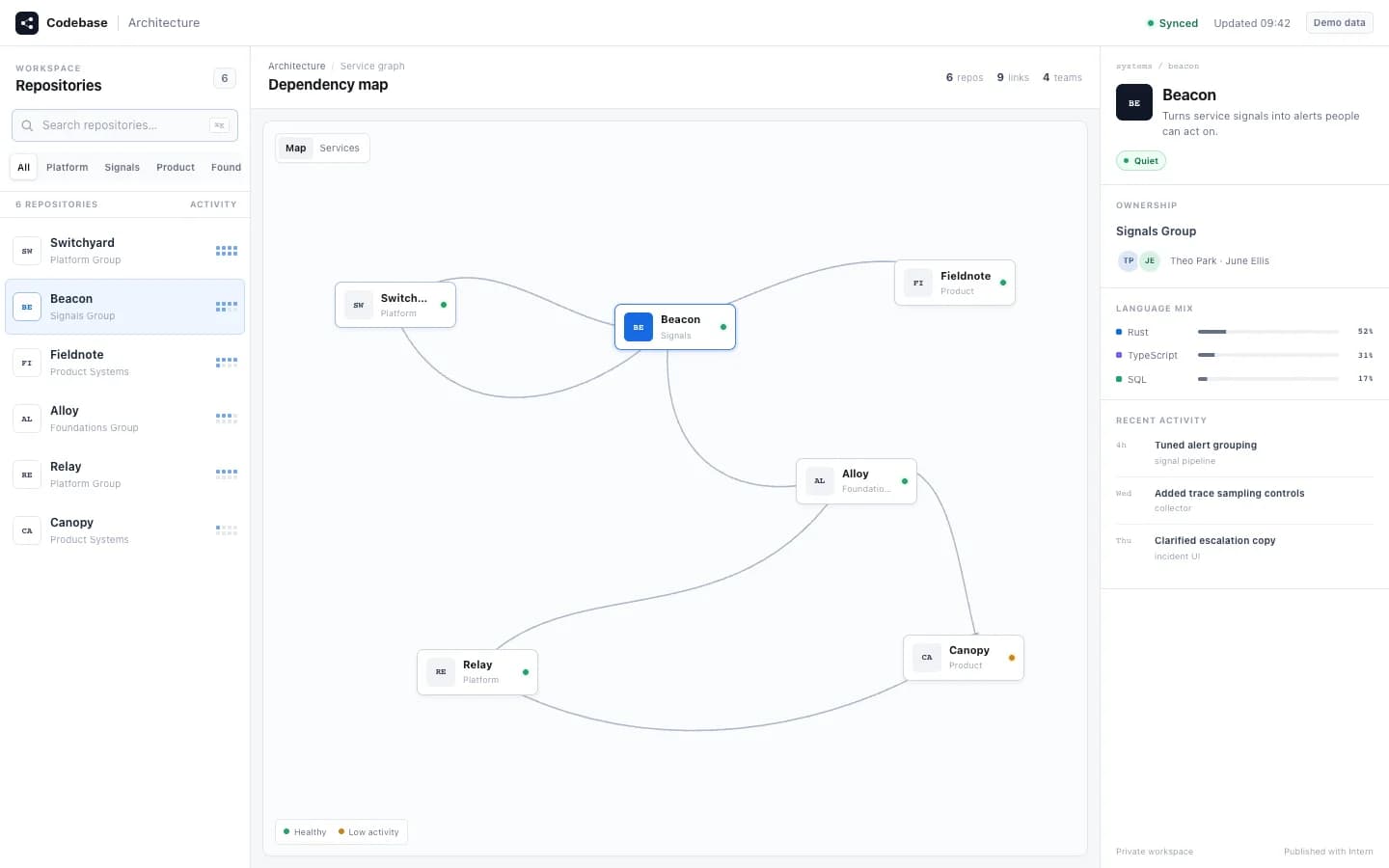Viewport: 1389px width, 868px height.
Task: Click the Quiet status badge
Action: tap(1141, 161)
